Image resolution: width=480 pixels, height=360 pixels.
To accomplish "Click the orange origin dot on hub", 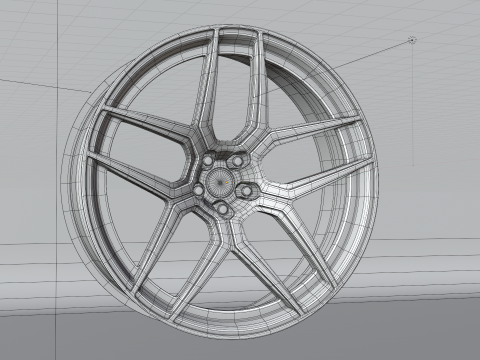I will [x=226, y=182].
